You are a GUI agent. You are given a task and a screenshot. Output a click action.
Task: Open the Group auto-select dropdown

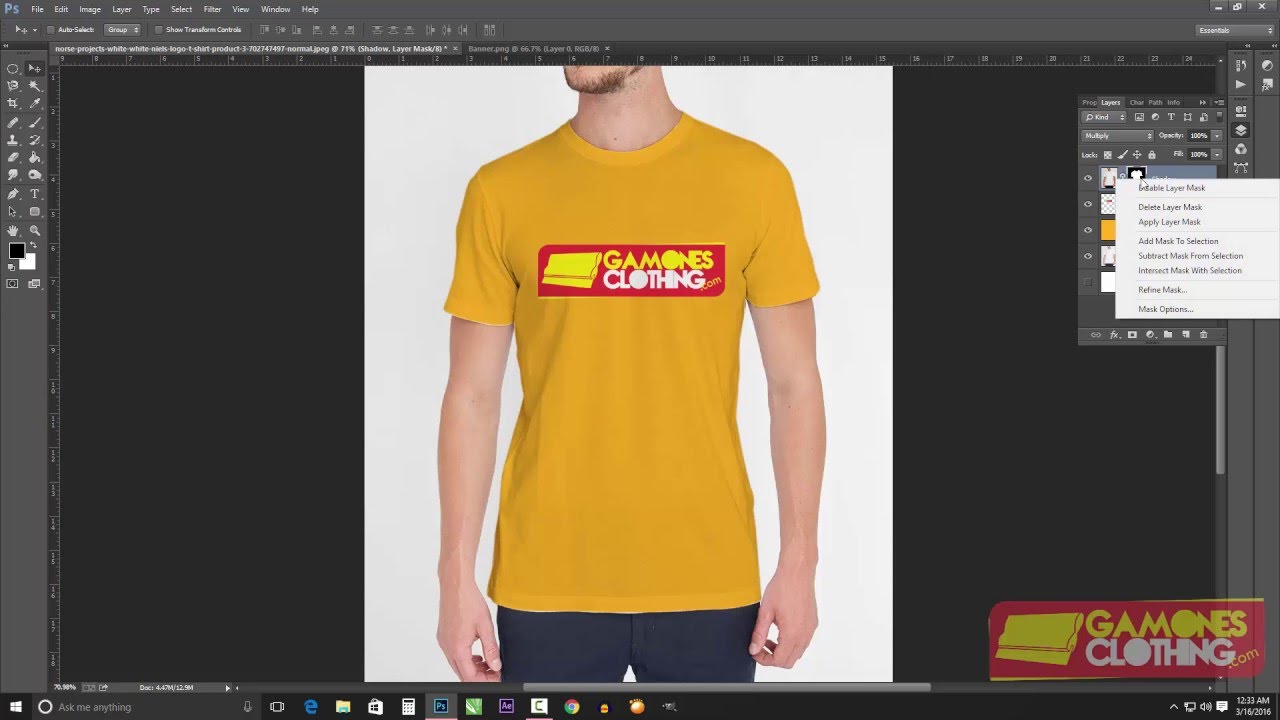click(123, 30)
